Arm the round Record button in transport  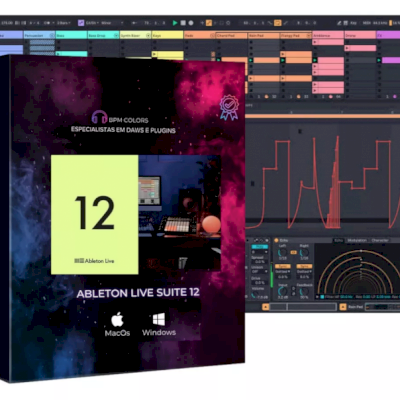pyautogui.click(x=191, y=23)
